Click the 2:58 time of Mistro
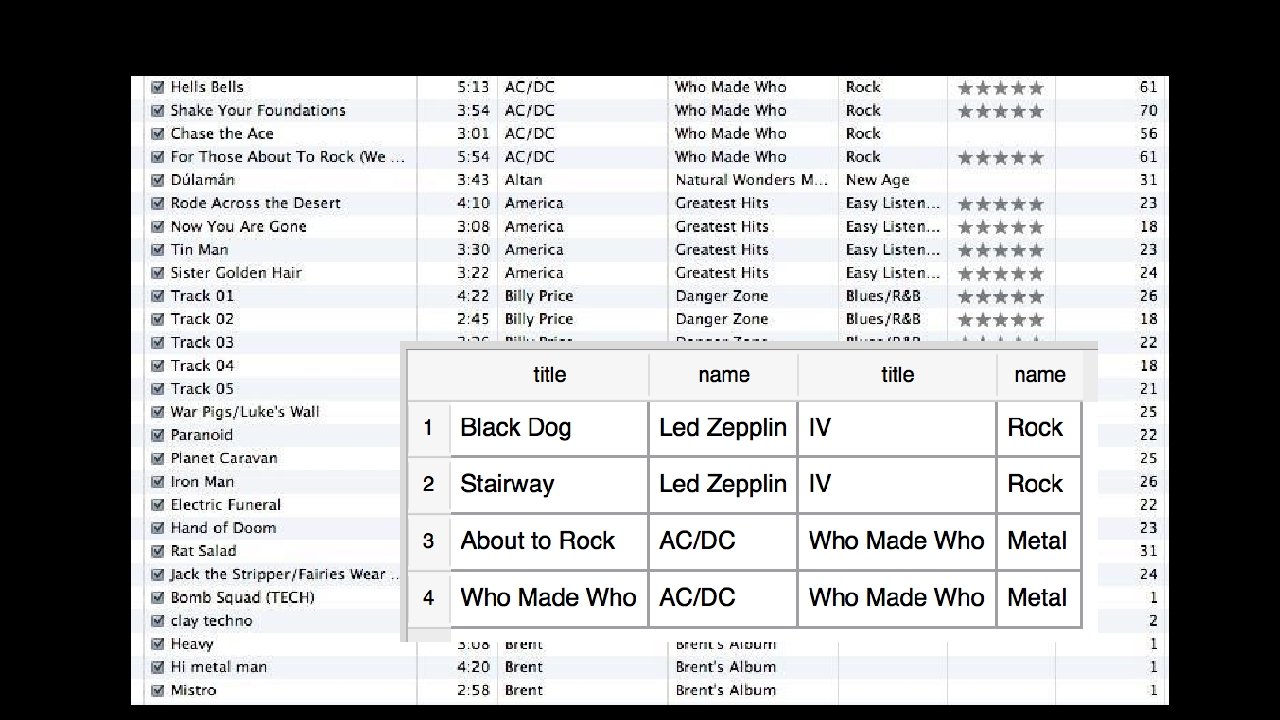The height and width of the screenshot is (720, 1280). [473, 690]
